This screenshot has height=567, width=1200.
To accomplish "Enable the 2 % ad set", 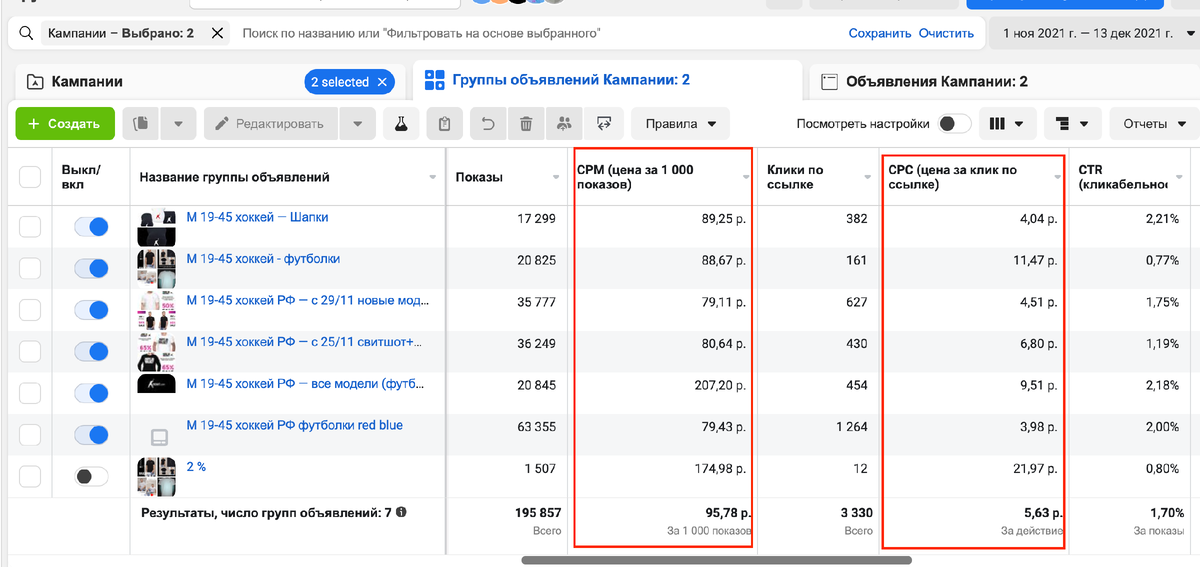I will 91,477.
